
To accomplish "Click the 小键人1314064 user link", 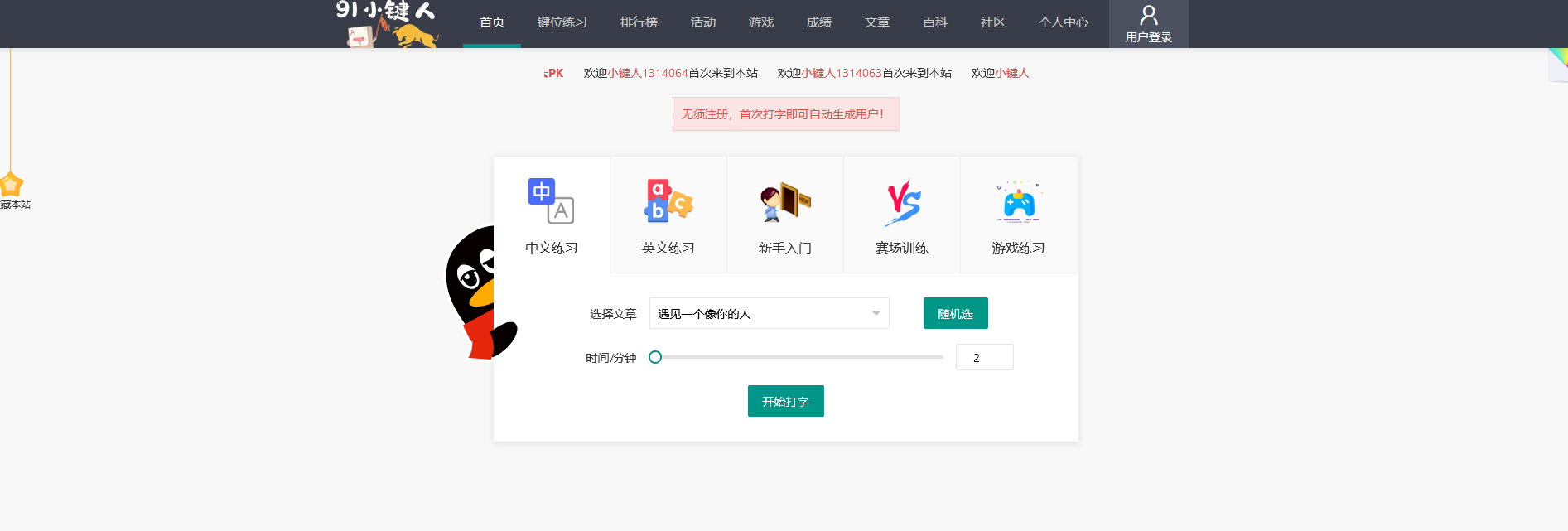I will (x=649, y=73).
